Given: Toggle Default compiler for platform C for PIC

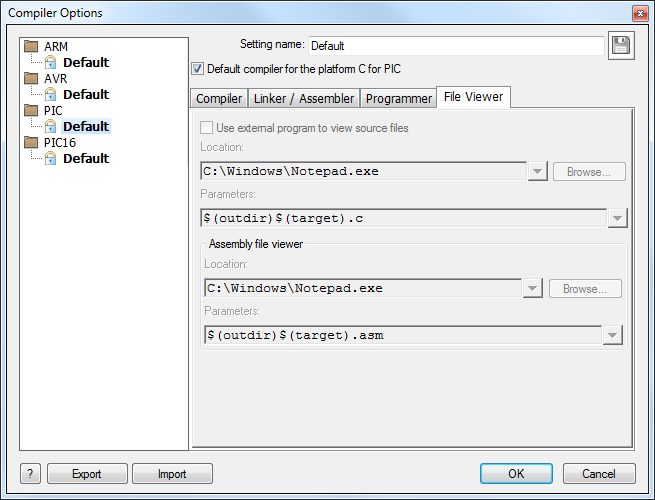Looking at the screenshot, I should coord(198,69).
